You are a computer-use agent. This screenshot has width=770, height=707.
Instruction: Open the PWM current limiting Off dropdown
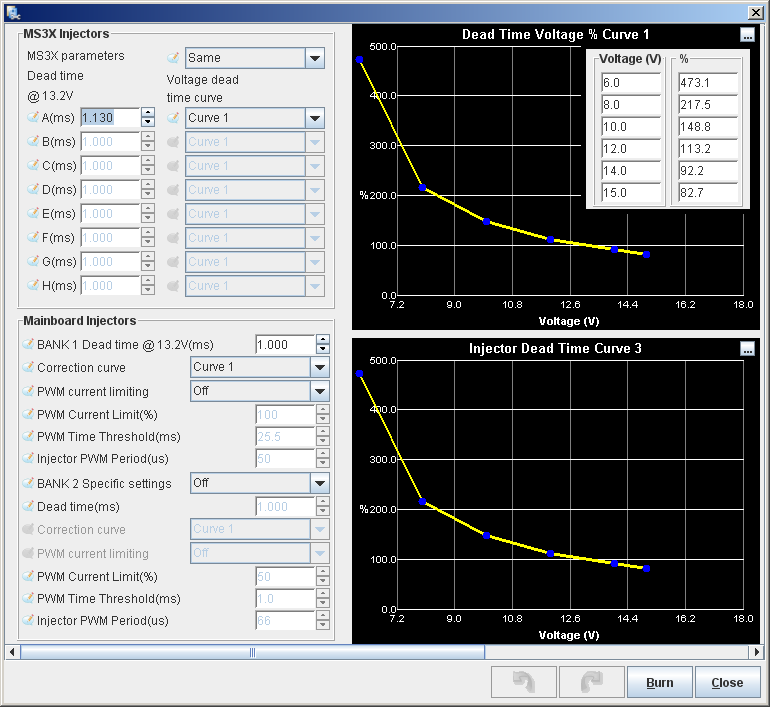click(x=260, y=391)
